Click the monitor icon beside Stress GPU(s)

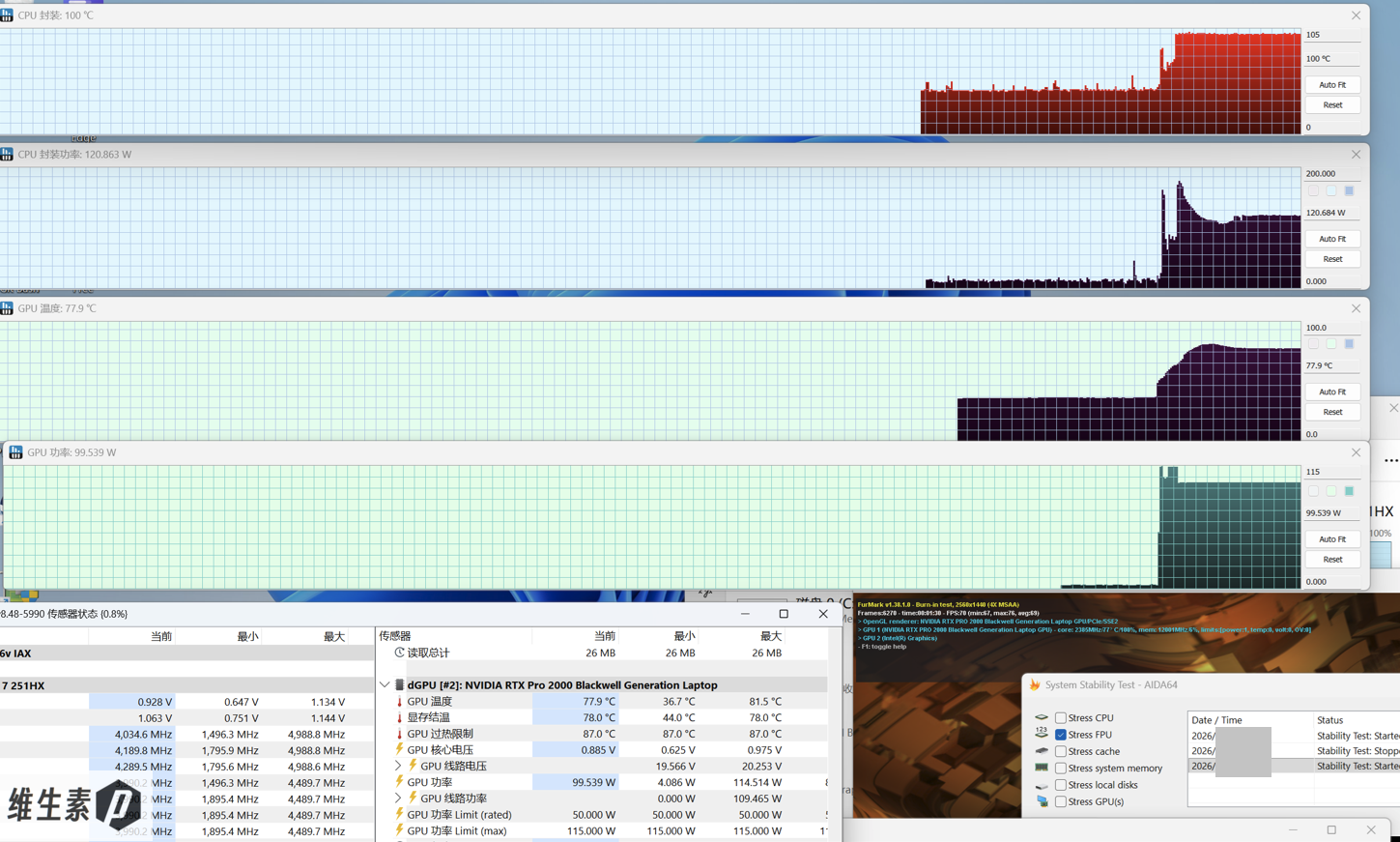coord(1042,801)
